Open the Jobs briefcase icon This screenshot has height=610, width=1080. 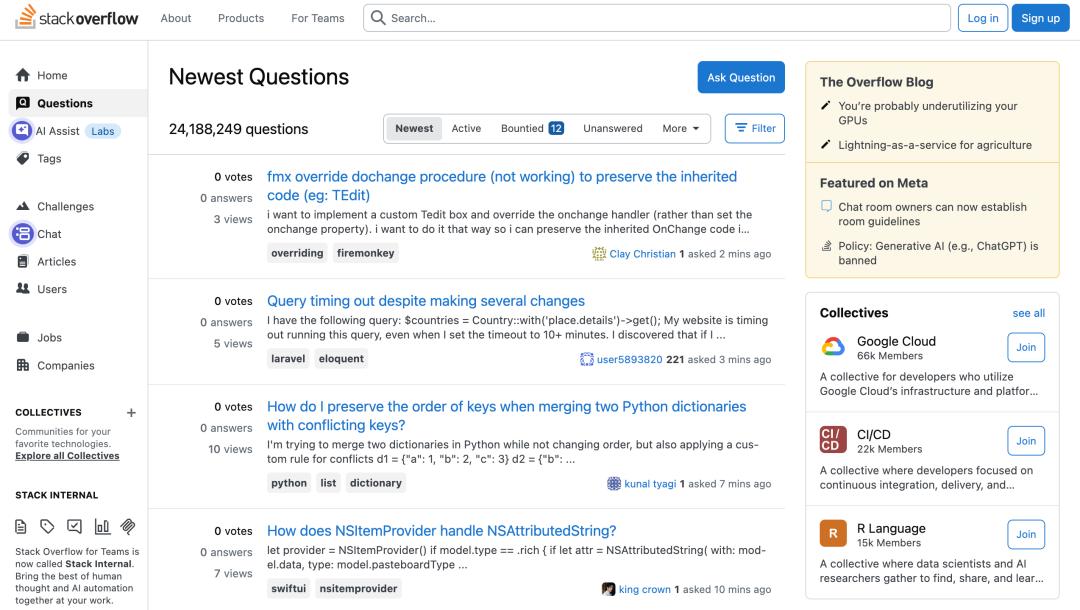(23, 338)
